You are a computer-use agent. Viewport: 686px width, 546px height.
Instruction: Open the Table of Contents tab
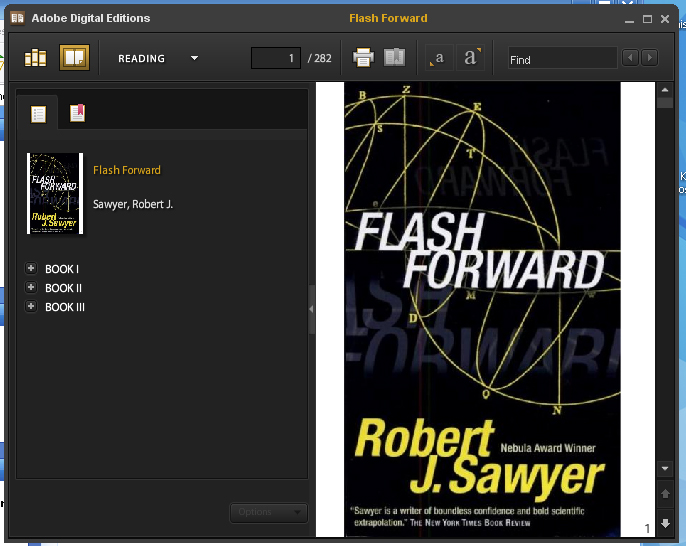pos(38,114)
